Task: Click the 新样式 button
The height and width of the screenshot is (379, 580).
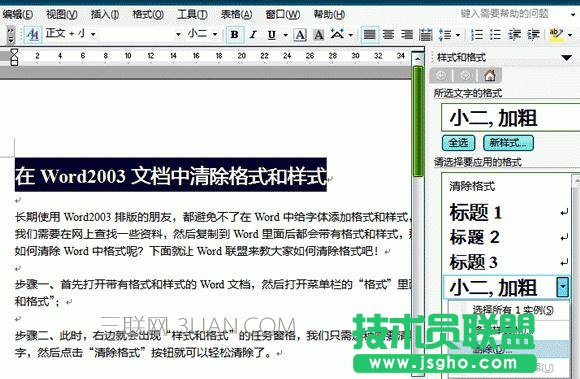Action: coord(508,143)
